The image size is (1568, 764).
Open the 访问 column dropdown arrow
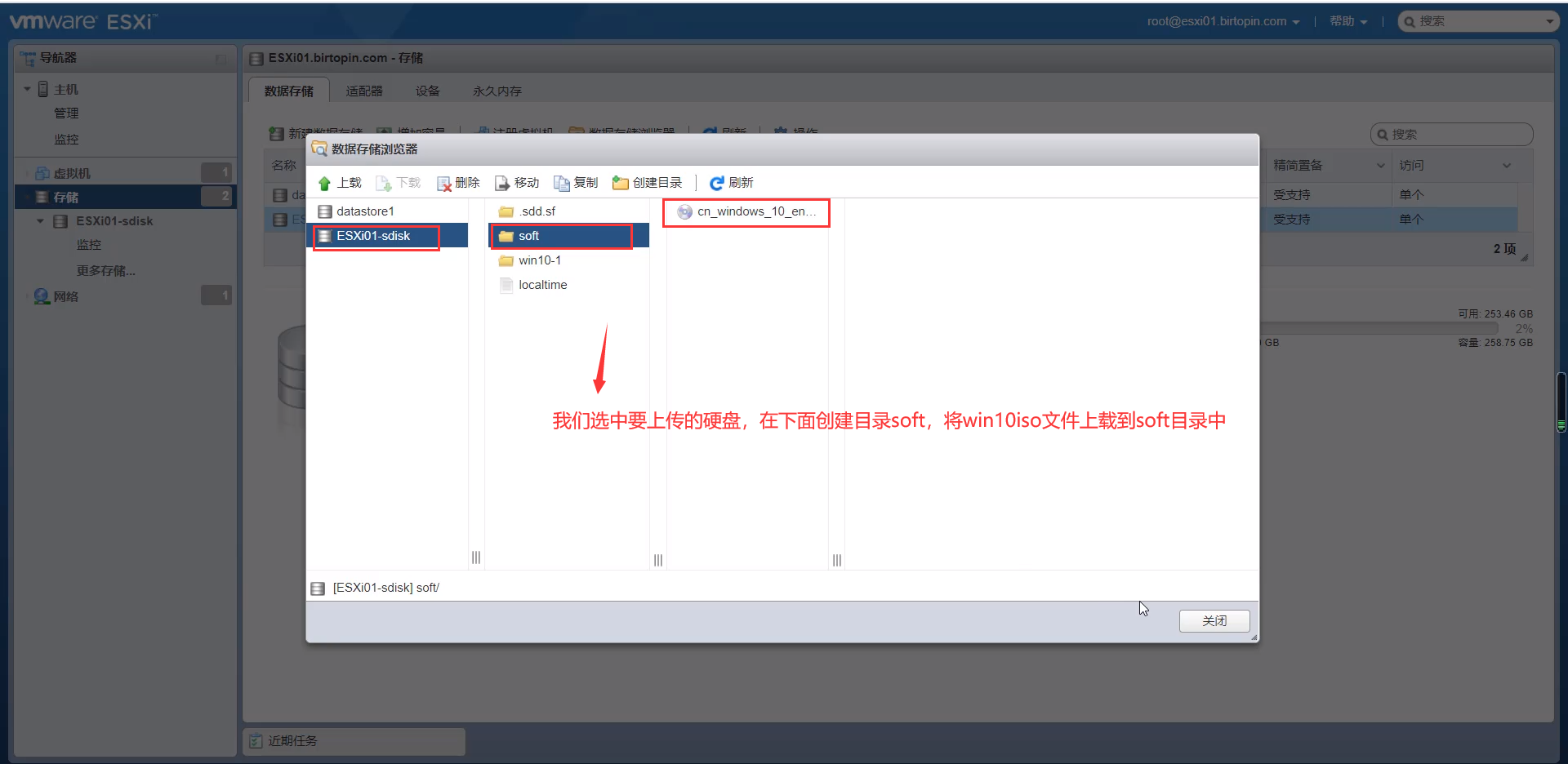click(x=1507, y=166)
